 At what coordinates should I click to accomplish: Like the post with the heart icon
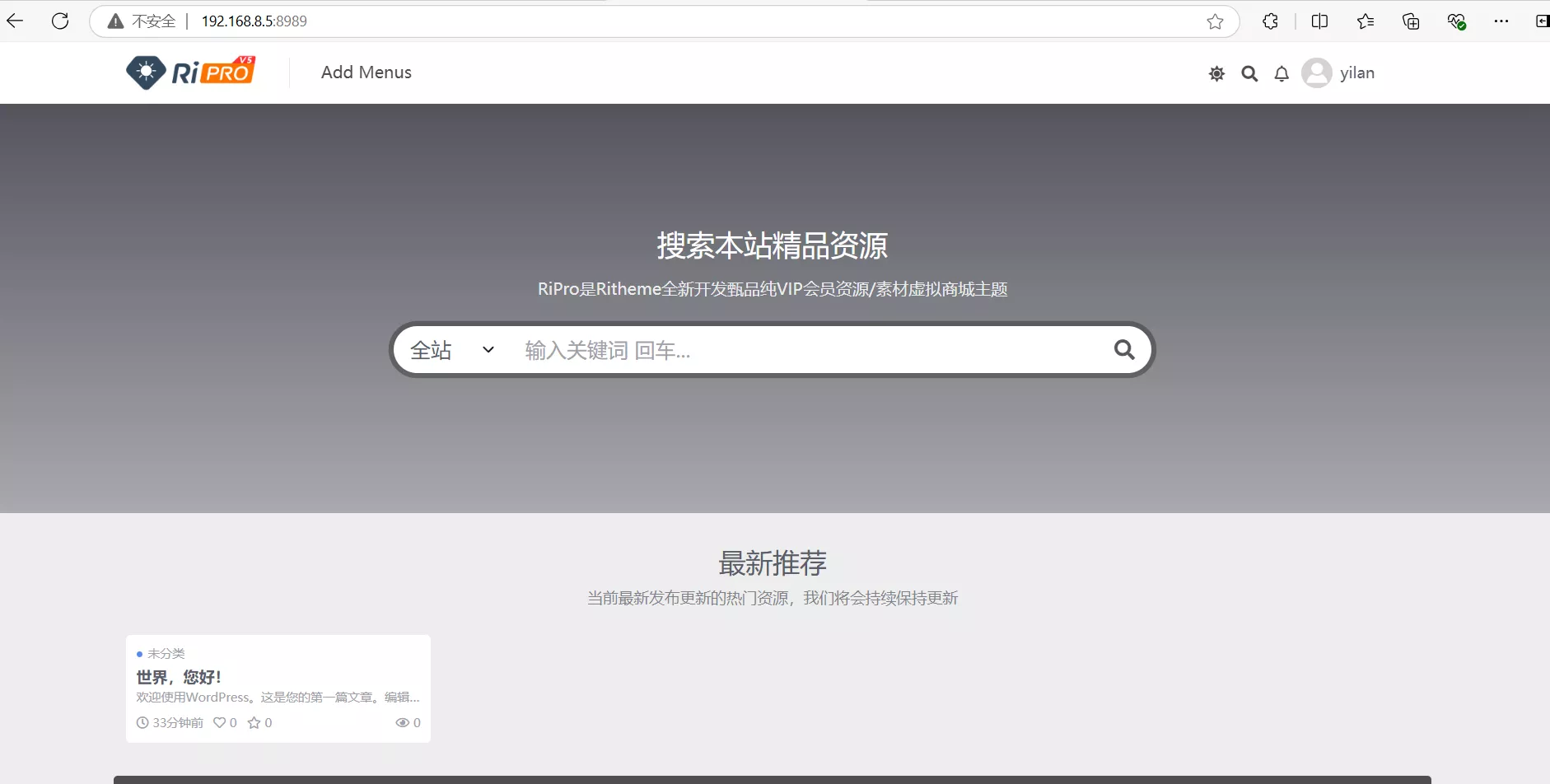(x=220, y=722)
